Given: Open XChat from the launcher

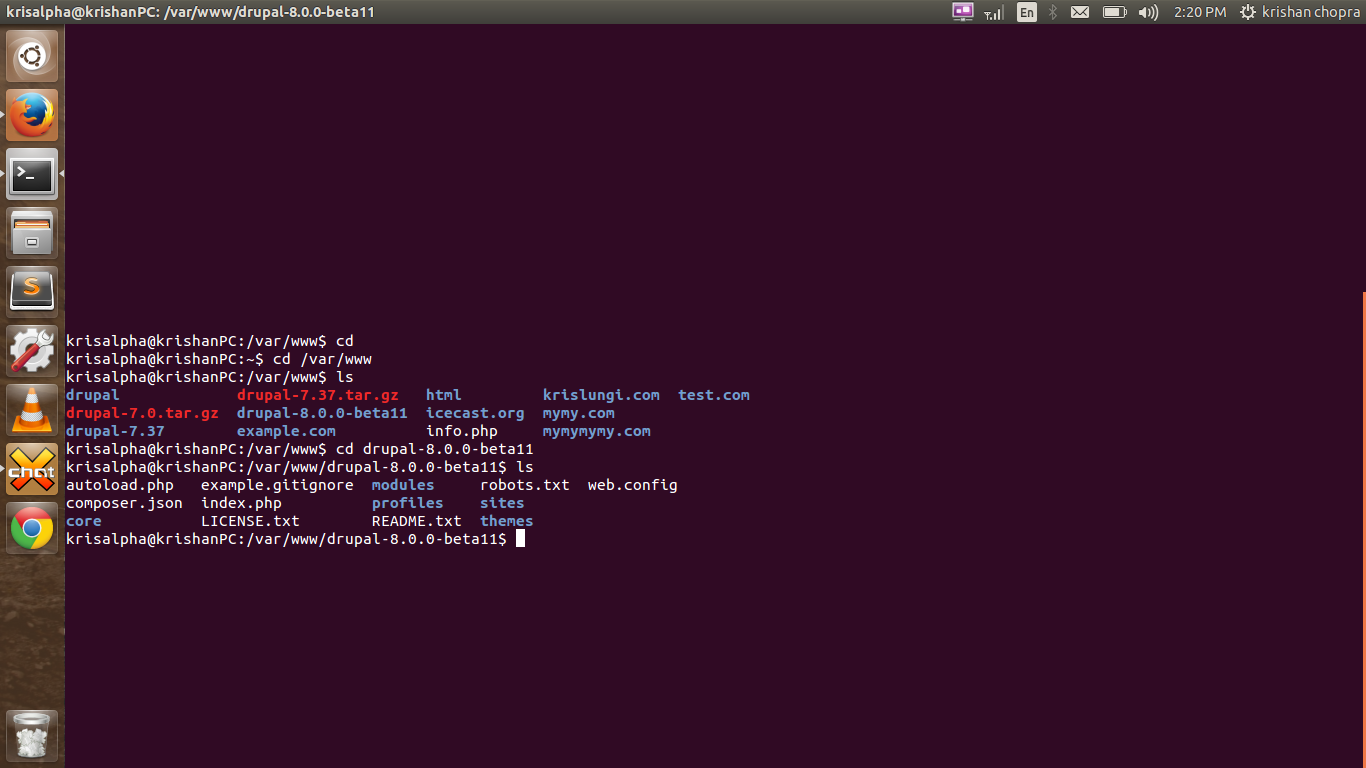Looking at the screenshot, I should pyautogui.click(x=33, y=470).
